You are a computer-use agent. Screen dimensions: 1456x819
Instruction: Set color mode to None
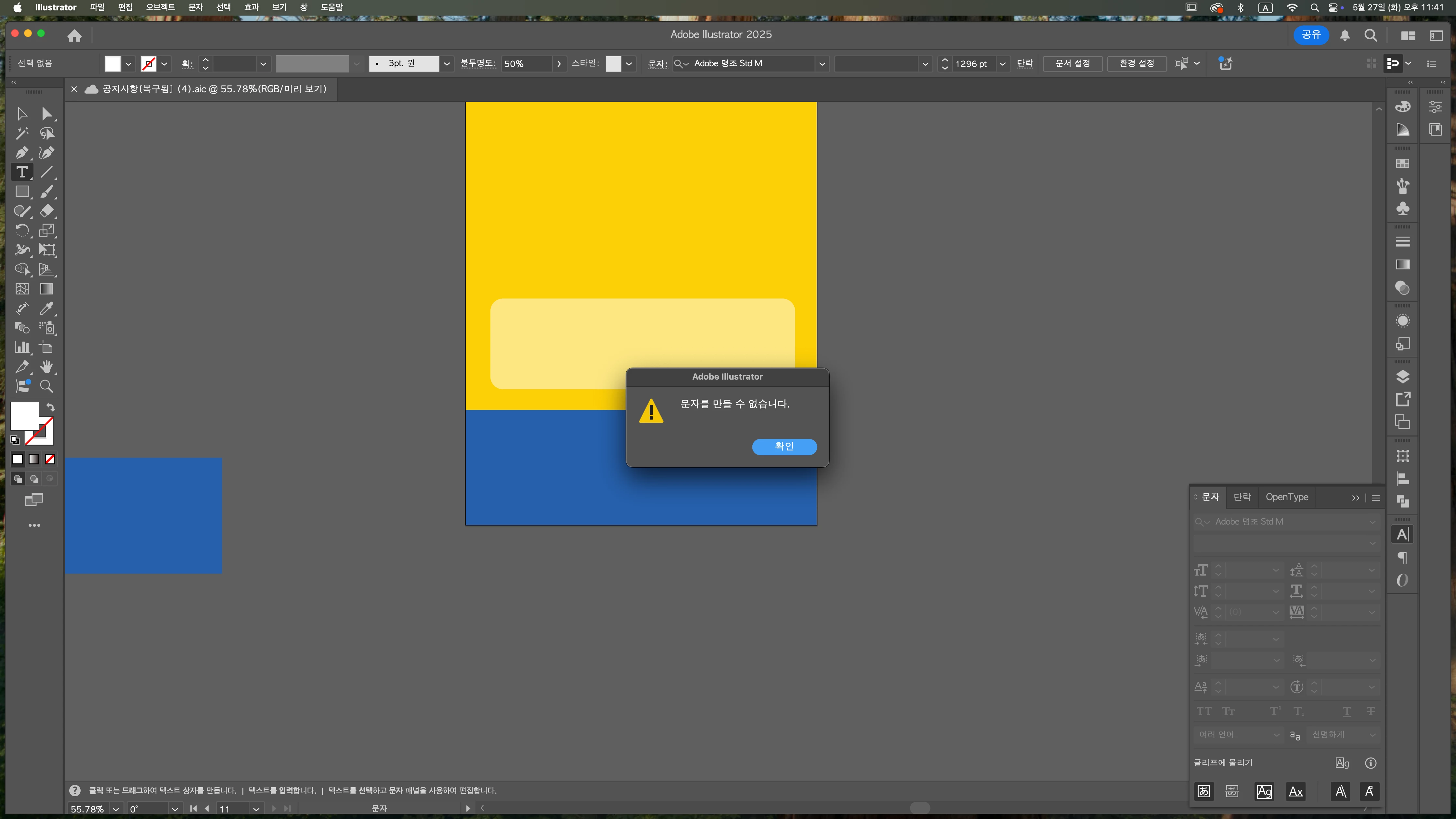(50, 459)
